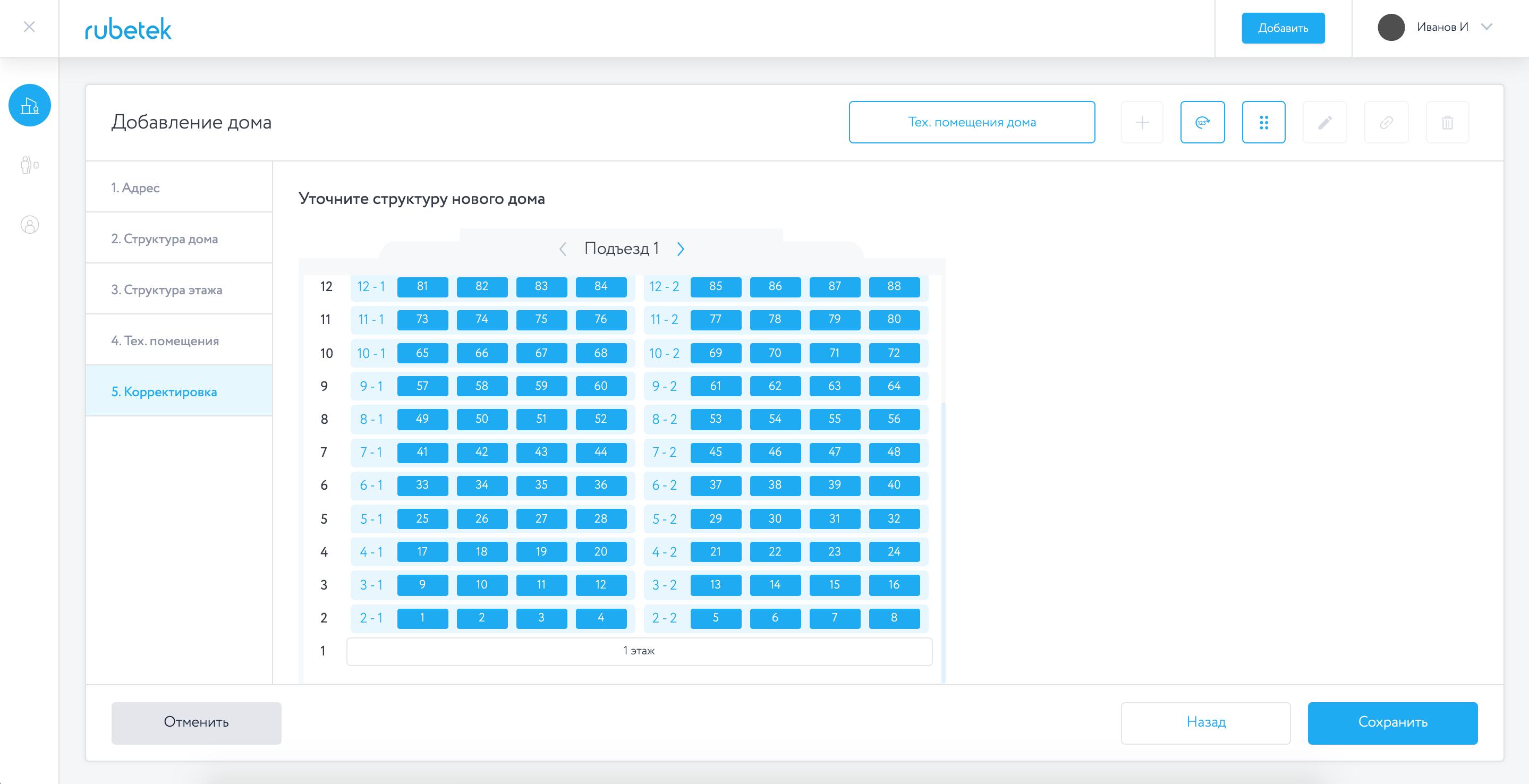Click the pencil edit icon
The image size is (1529, 784).
1325,122
